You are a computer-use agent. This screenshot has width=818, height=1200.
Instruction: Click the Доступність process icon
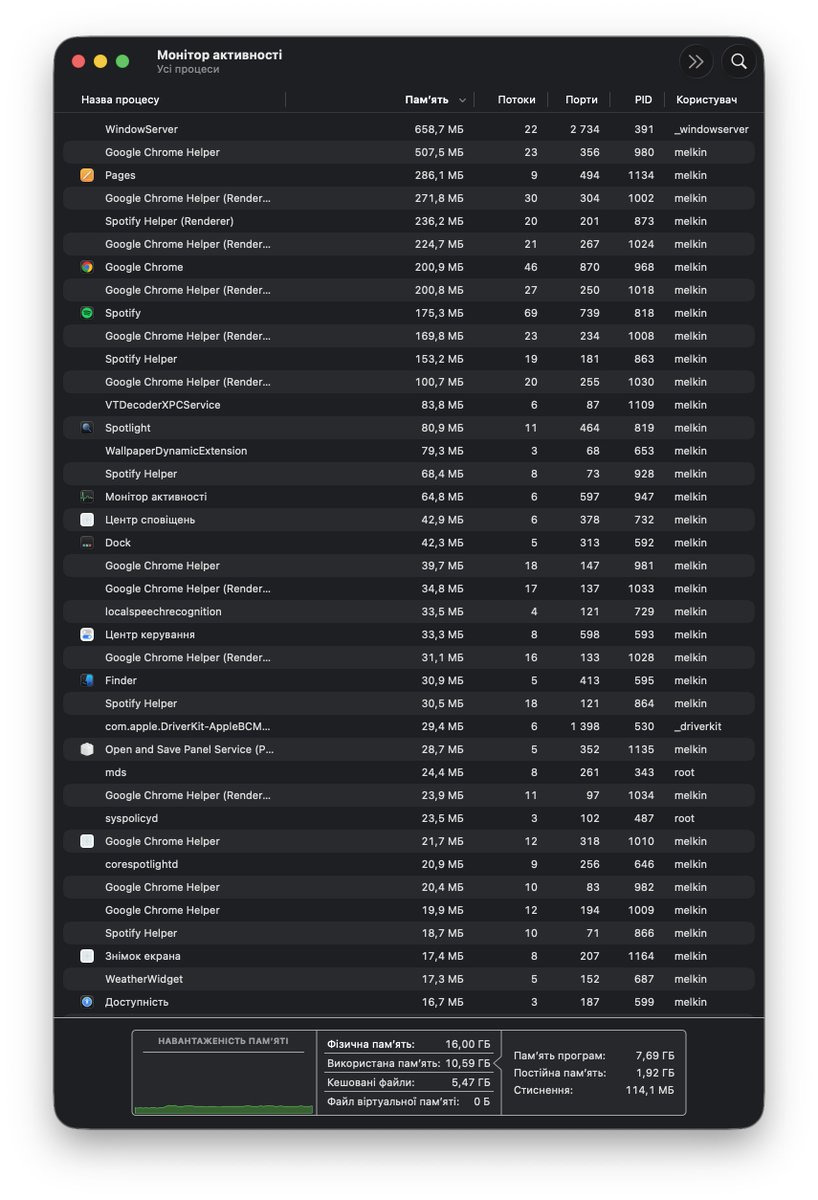tap(87, 1002)
